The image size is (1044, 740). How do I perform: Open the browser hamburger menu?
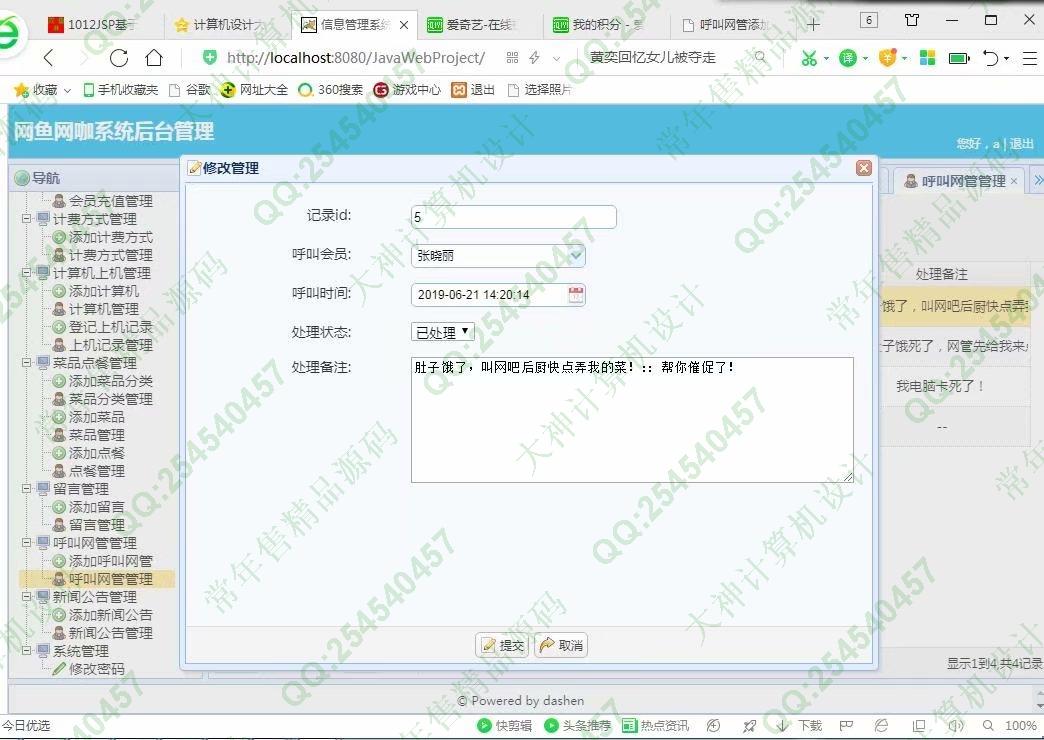[x=1030, y=58]
